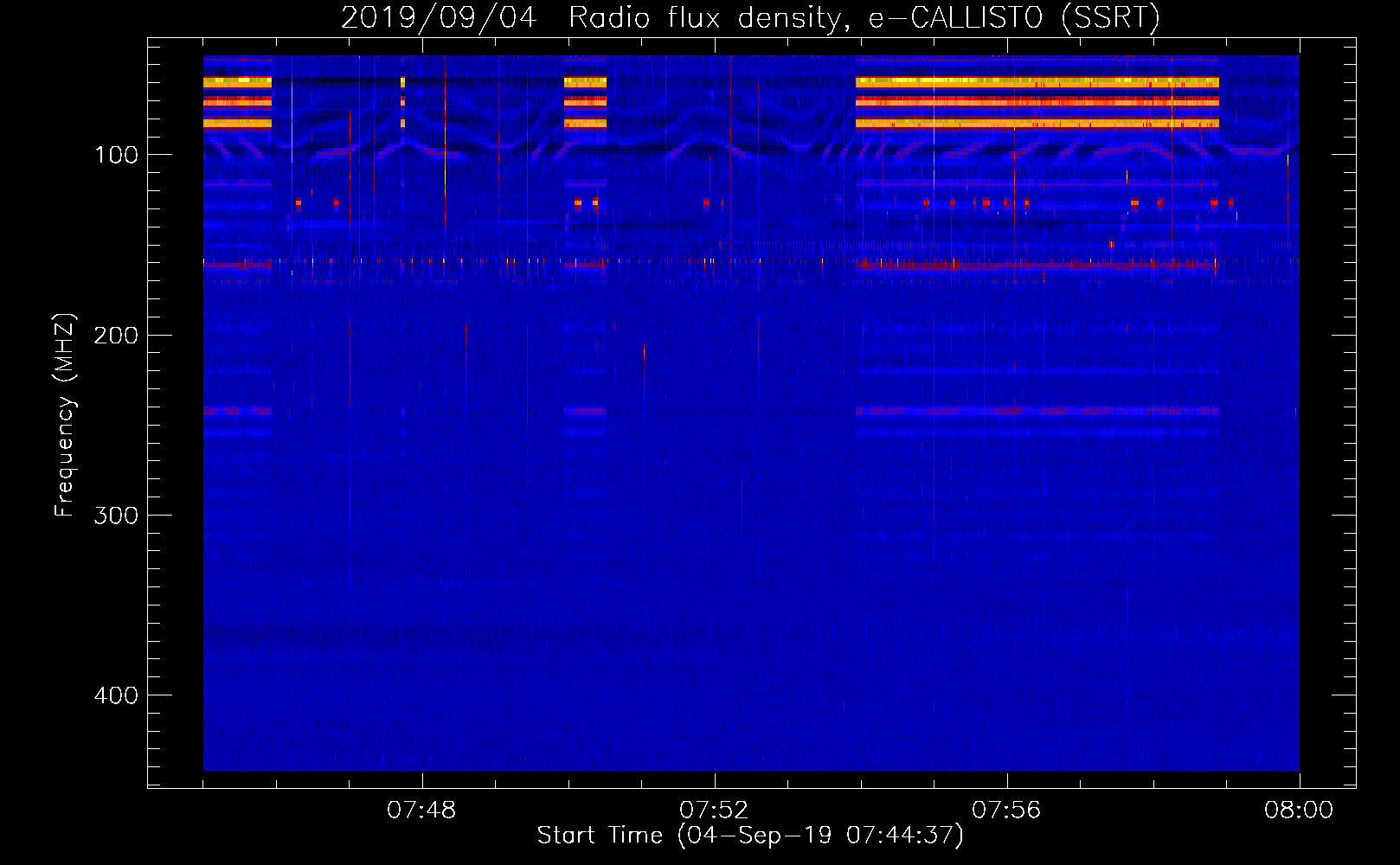Click the 'Start Time (04-Sep-19 07:44:37)' axis label
This screenshot has width=1400, height=865.
[x=750, y=836]
